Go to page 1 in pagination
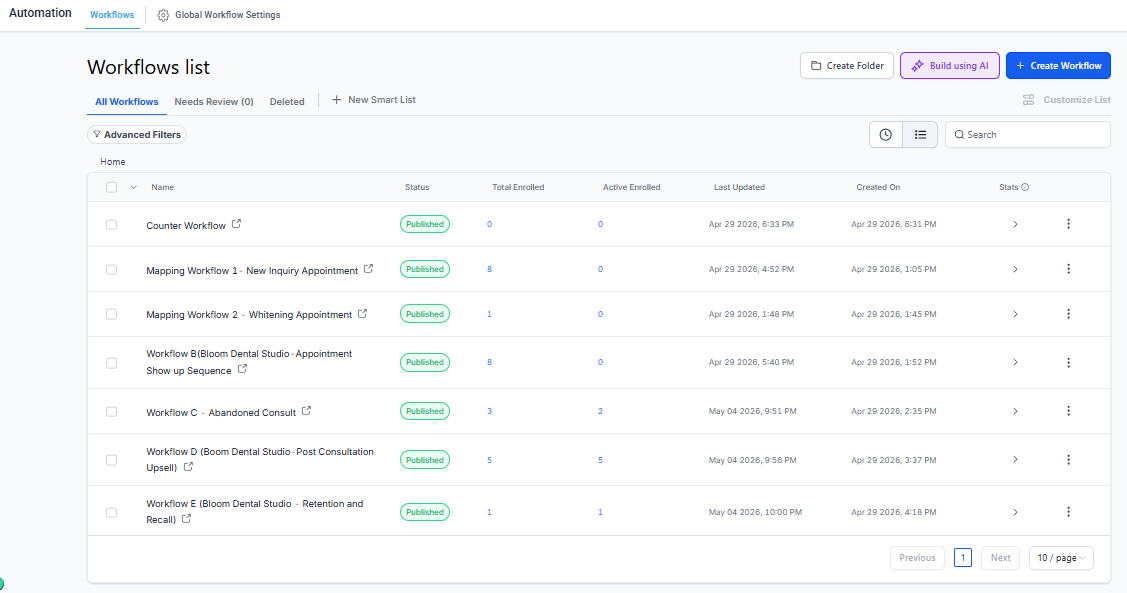The width and height of the screenshot is (1127, 593). tap(962, 558)
